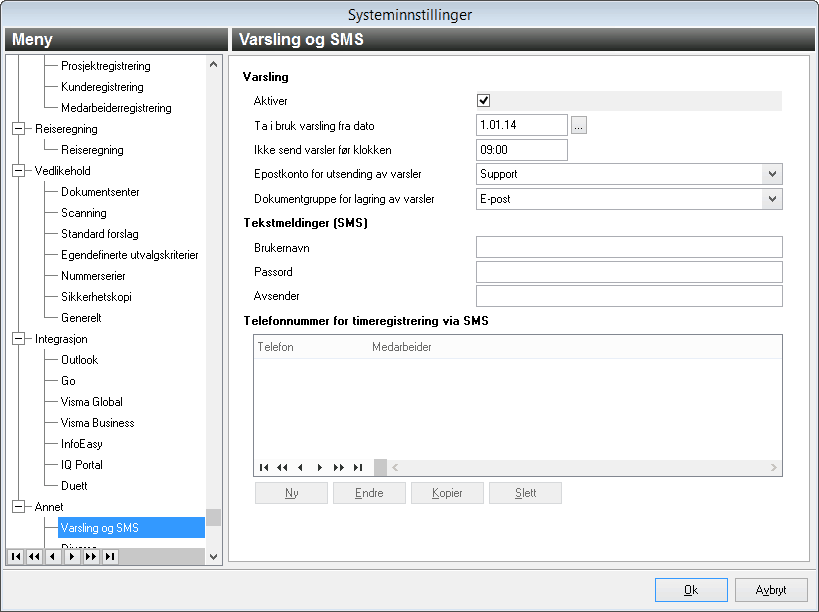Collapse the Annet tree node
This screenshot has width=819, height=612.
point(19,507)
